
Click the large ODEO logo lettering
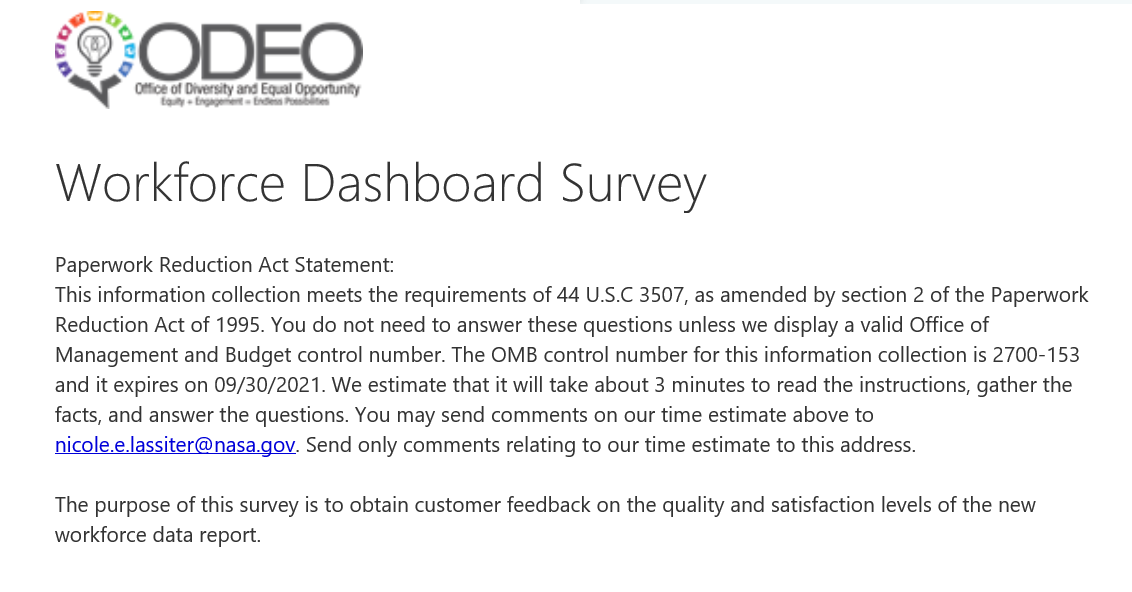pyautogui.click(x=250, y=51)
